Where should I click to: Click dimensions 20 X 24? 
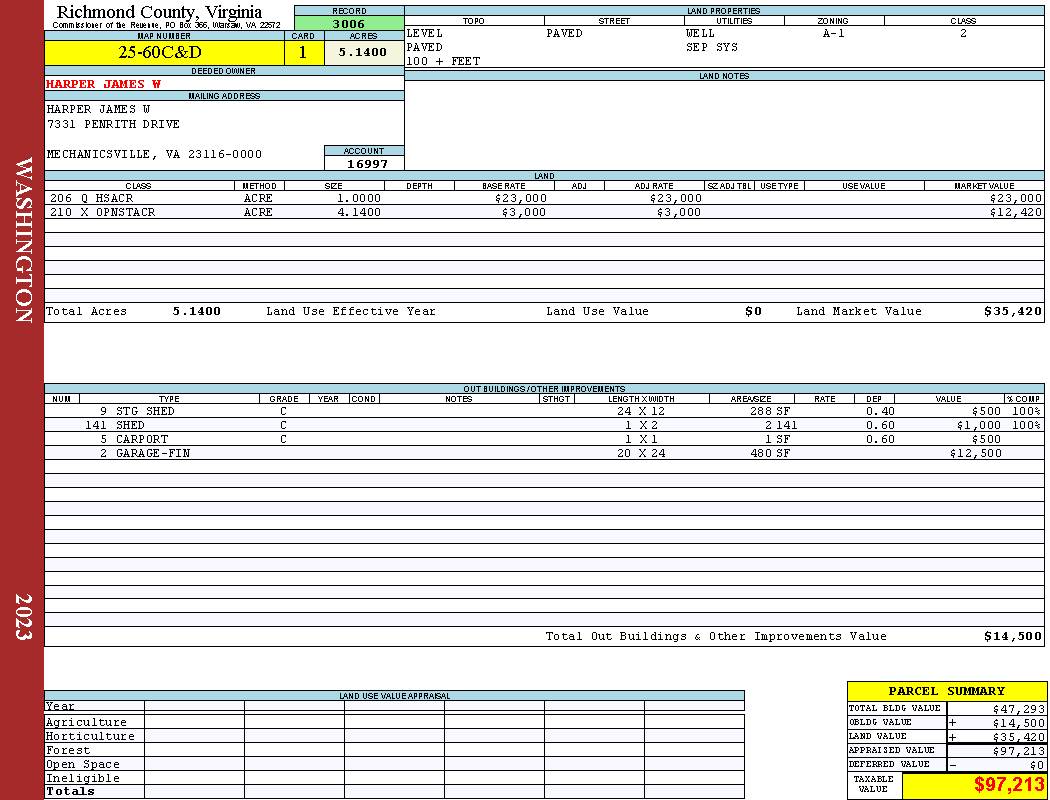click(x=641, y=453)
